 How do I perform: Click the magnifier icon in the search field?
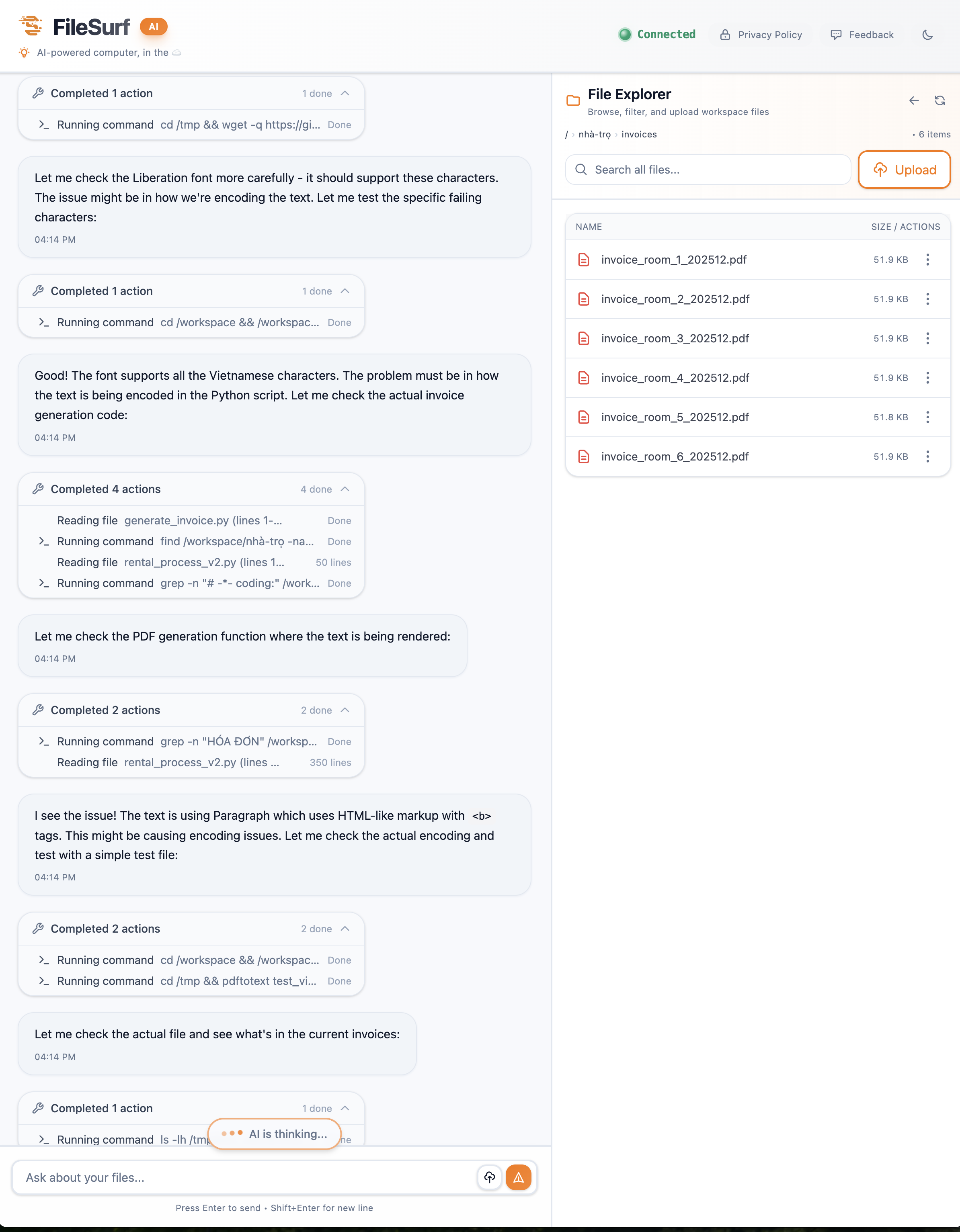click(x=582, y=169)
